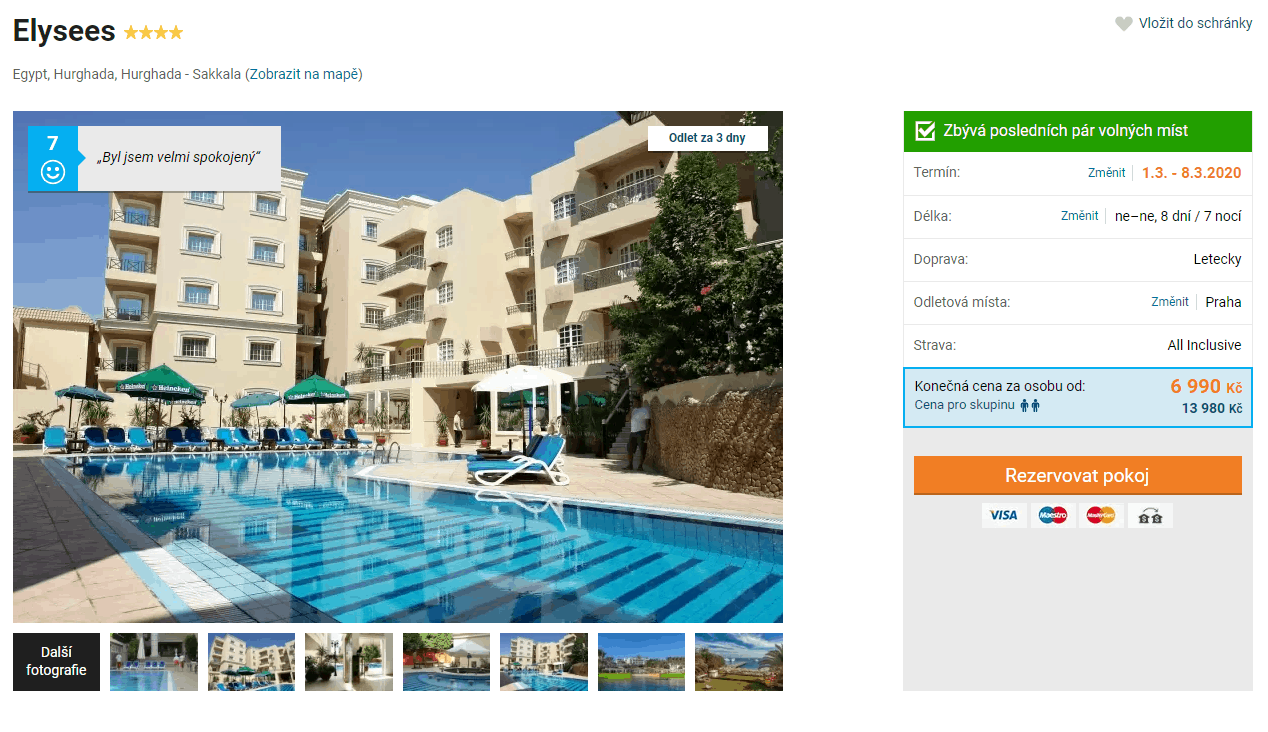
Task: Click the group persons icon
Action: click(1030, 405)
